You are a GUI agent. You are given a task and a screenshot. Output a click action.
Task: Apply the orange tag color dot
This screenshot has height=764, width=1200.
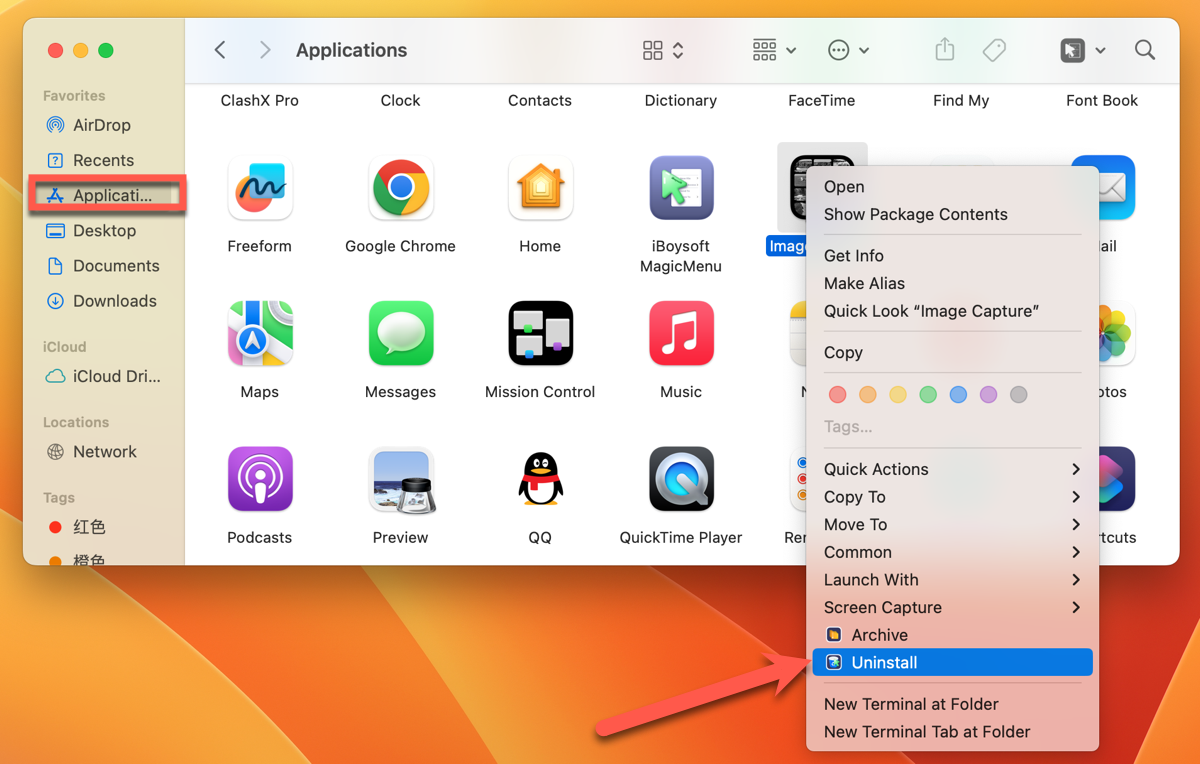click(868, 395)
